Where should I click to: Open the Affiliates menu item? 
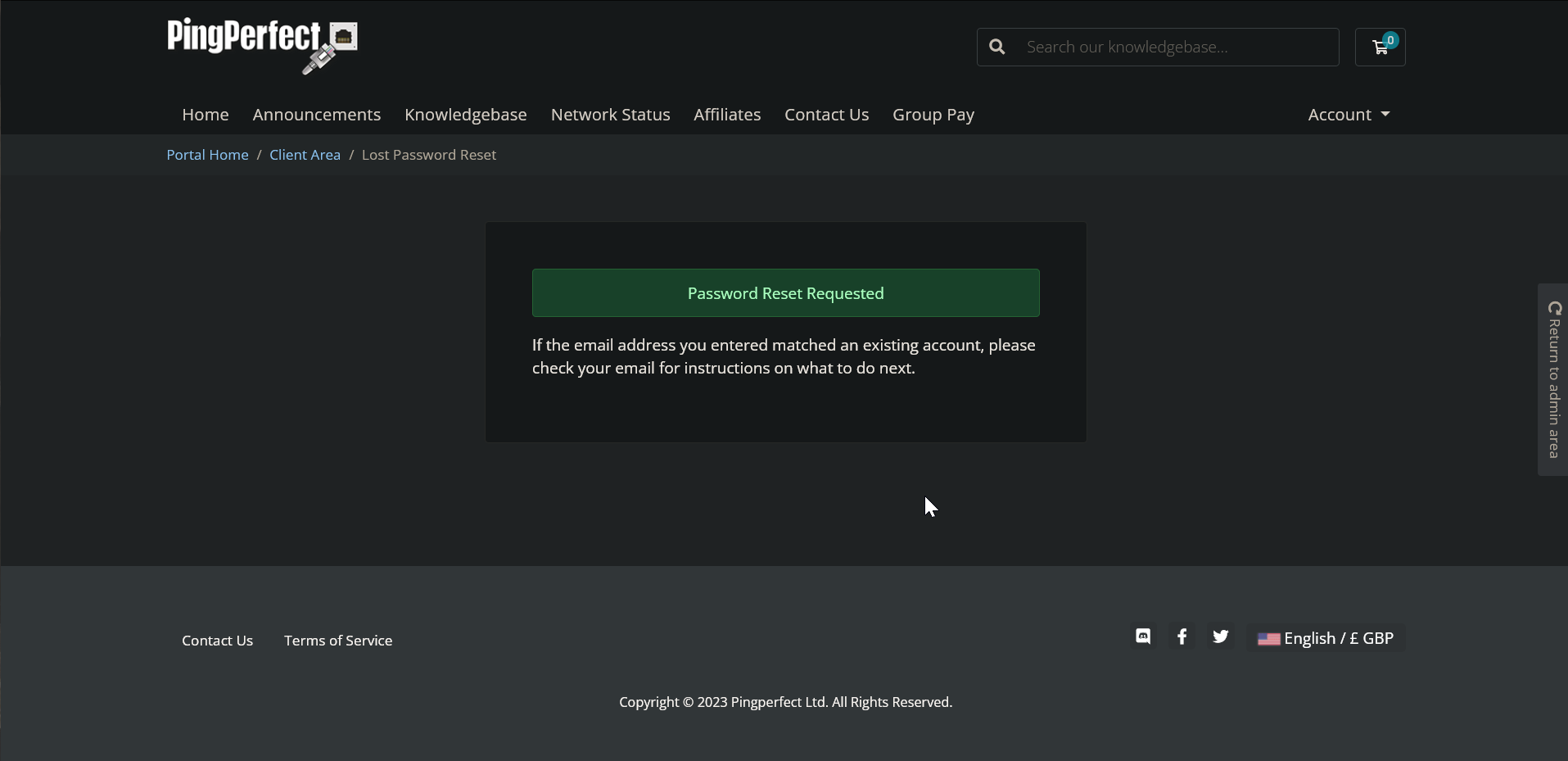pyautogui.click(x=726, y=115)
